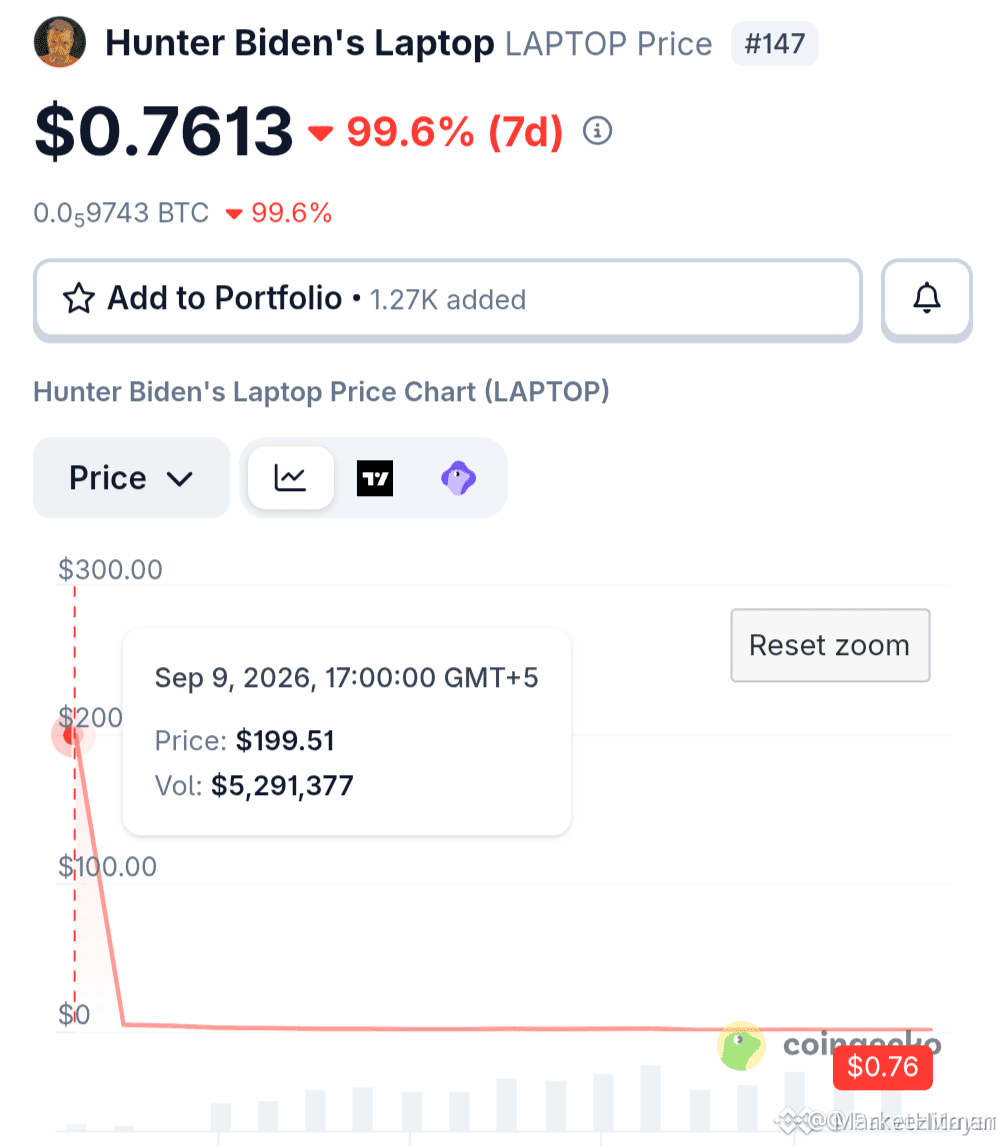1004x1146 pixels.
Task: Click the #147 rank badge
Action: [x=775, y=44]
